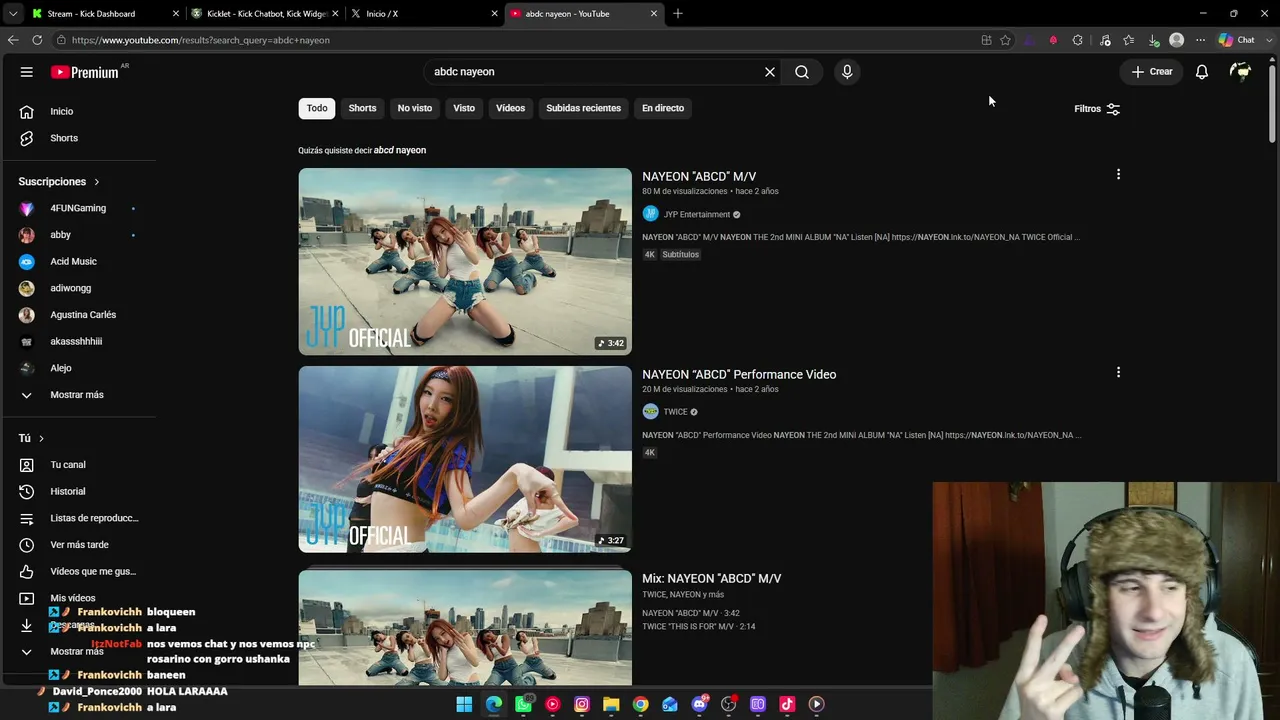
Task: Switch to the Stream - Kick Dashboard tab
Action: (x=105, y=14)
